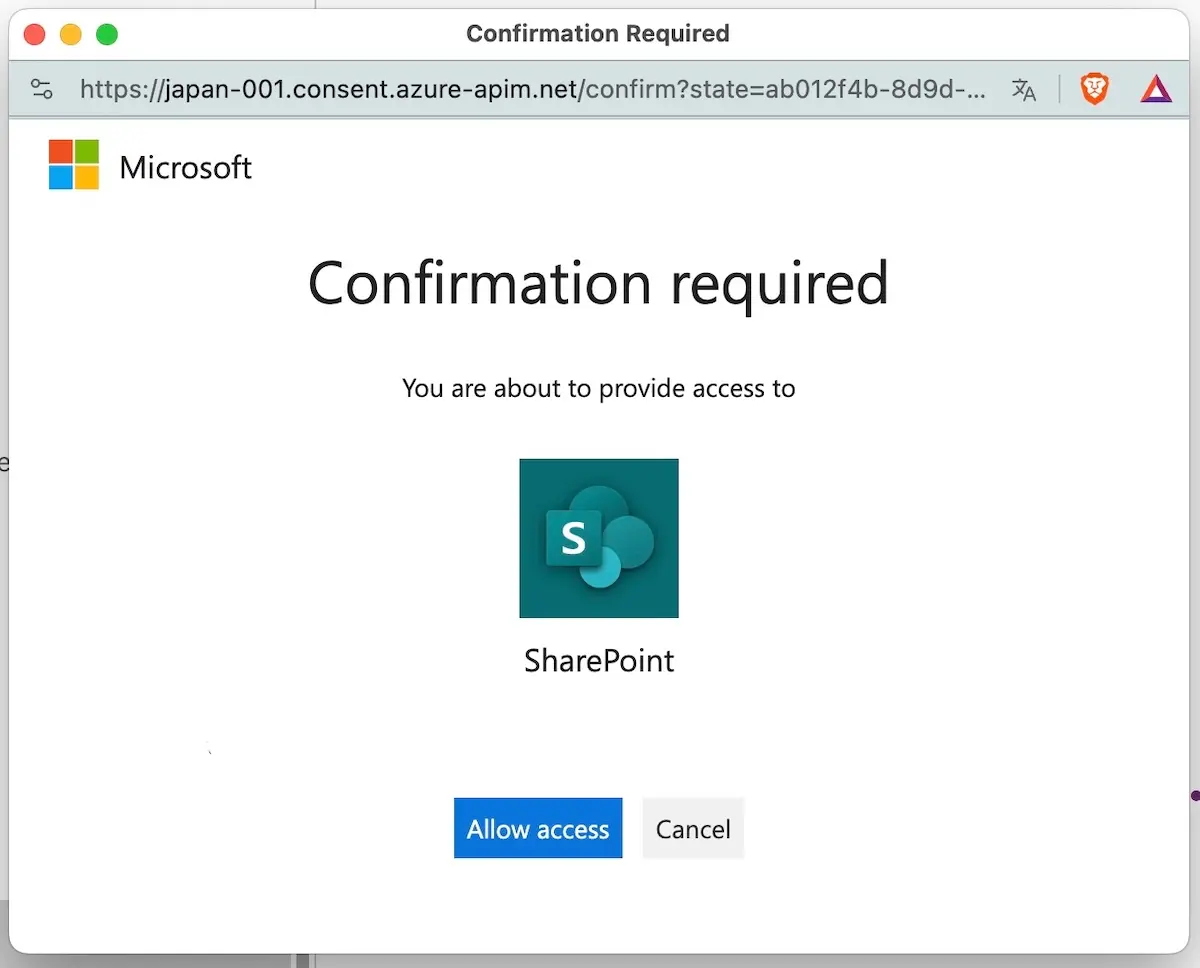Click the Microsoft wordmark text
Image resolution: width=1200 pixels, height=968 pixels.
(185, 167)
